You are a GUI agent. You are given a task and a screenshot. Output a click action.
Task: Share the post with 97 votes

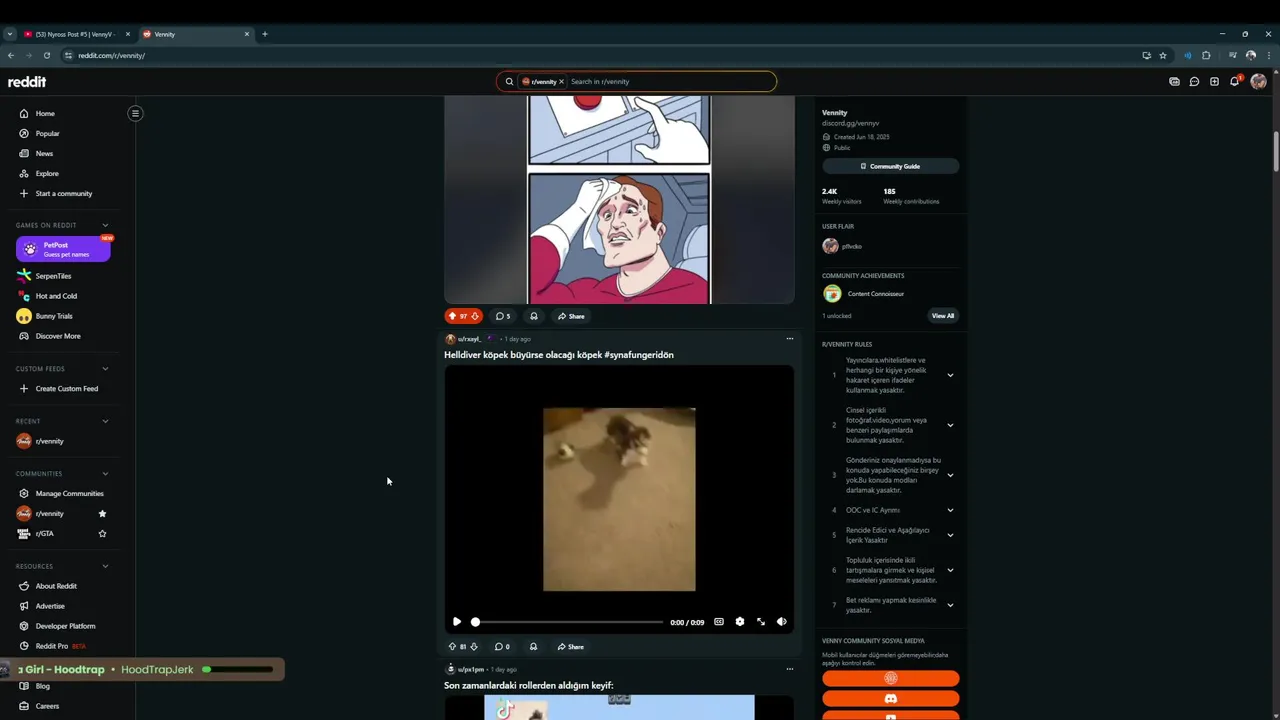click(571, 316)
